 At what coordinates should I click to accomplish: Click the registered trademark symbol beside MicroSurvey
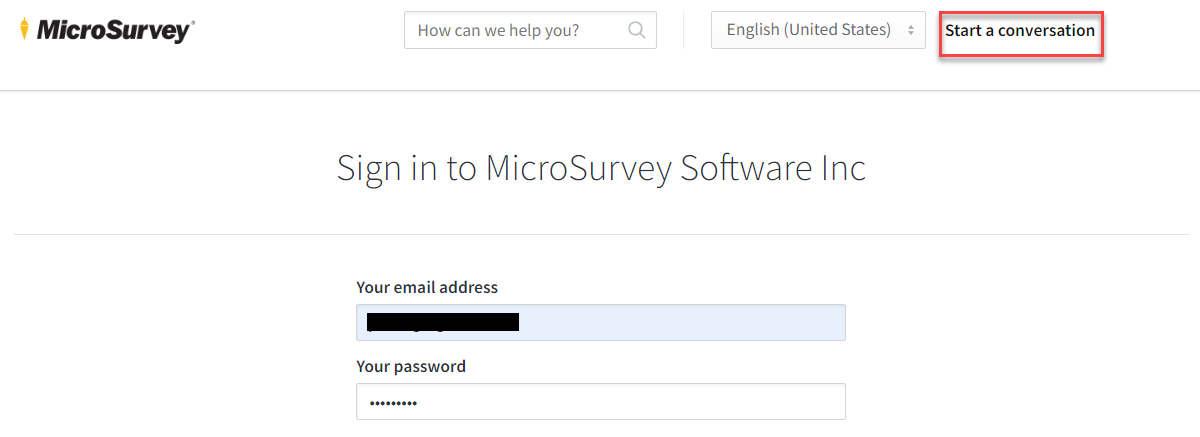tap(192, 23)
